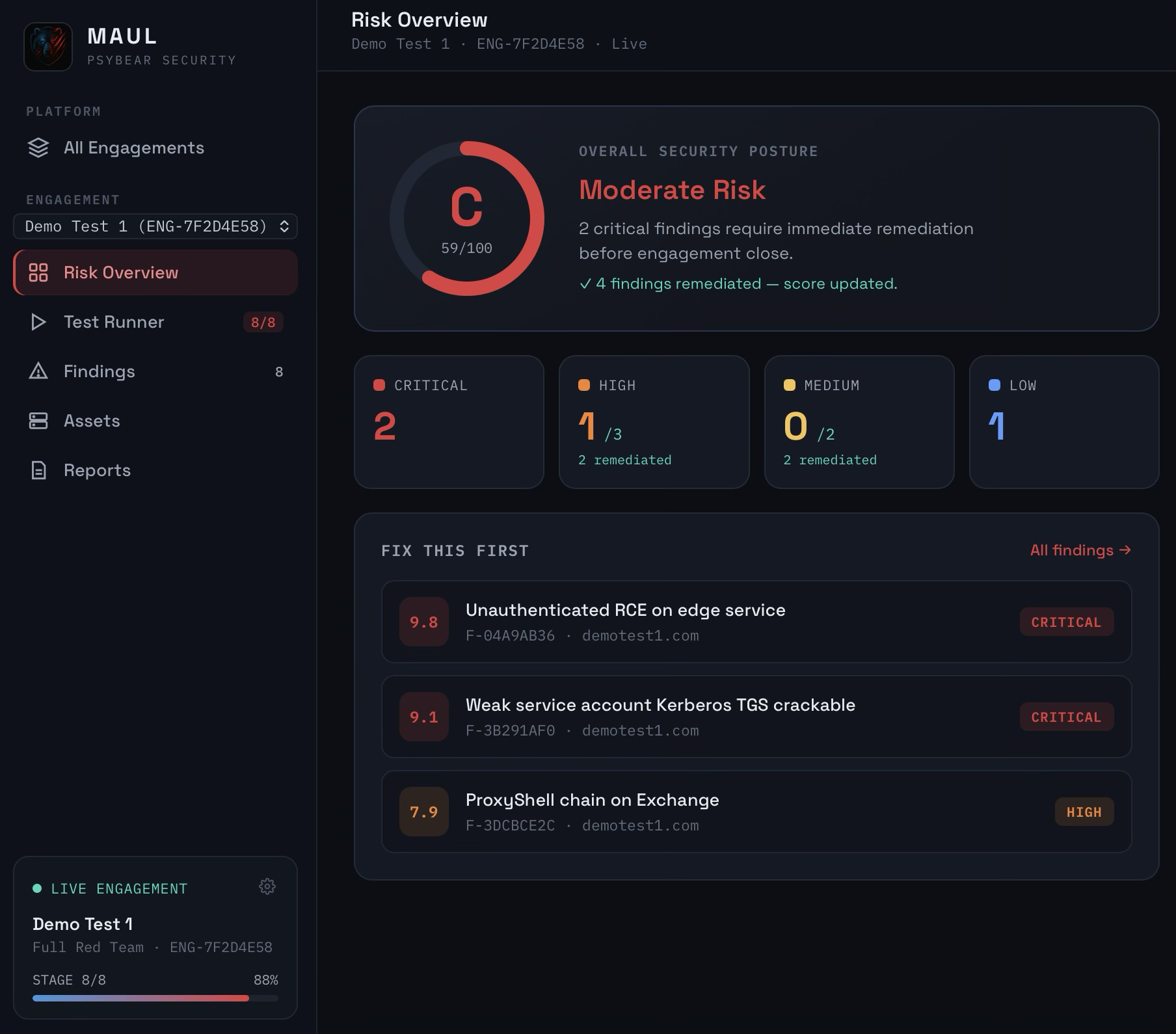
Task: Click the stage 8/8 progress bar
Action: [x=155, y=998]
